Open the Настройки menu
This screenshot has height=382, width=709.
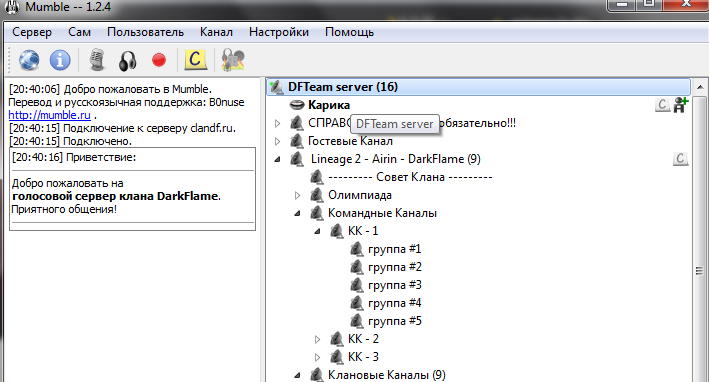pos(279,32)
